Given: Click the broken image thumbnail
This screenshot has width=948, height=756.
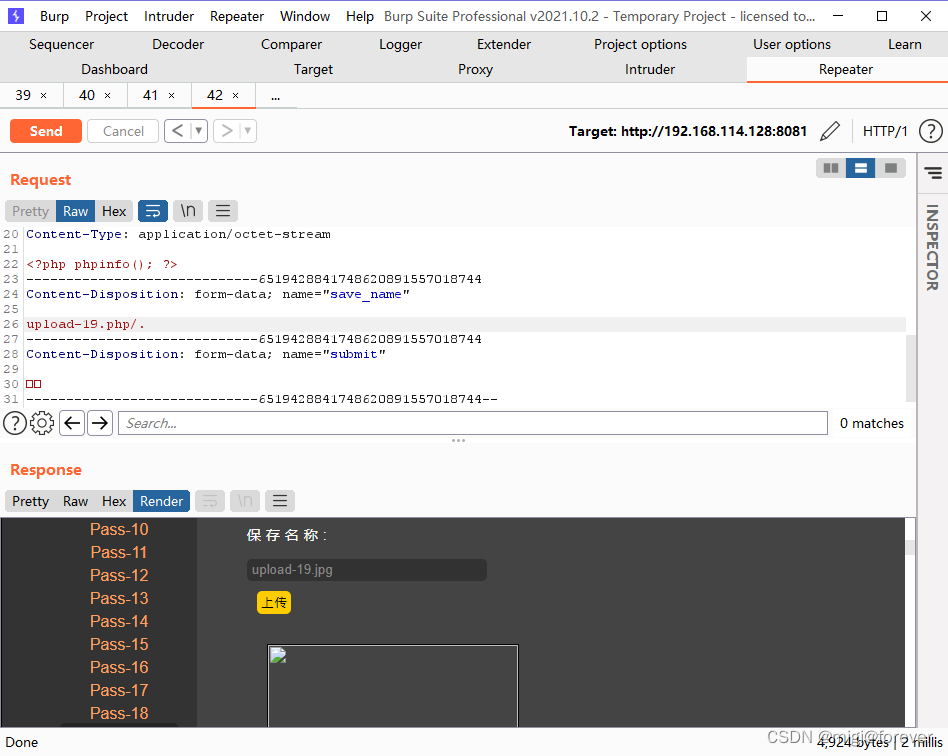Looking at the screenshot, I should [393, 686].
